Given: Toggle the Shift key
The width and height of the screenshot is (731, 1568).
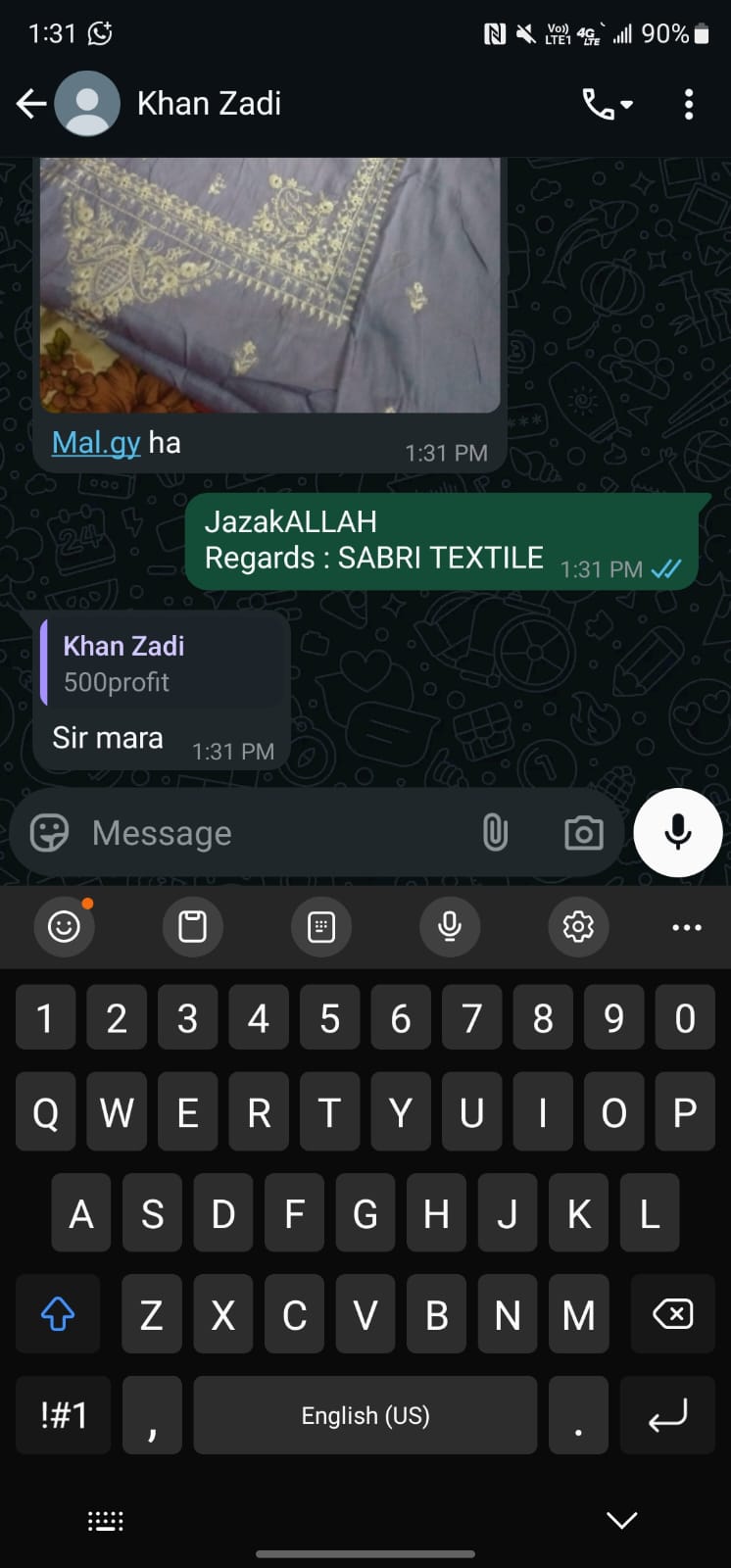Looking at the screenshot, I should (58, 1314).
